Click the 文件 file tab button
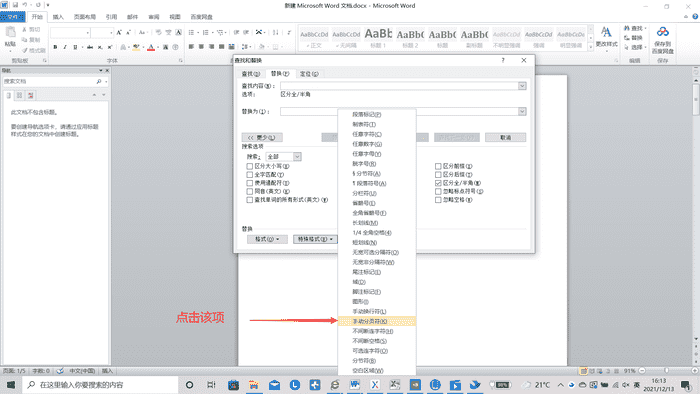Viewport: 700px width, 394px height. click(x=12, y=17)
